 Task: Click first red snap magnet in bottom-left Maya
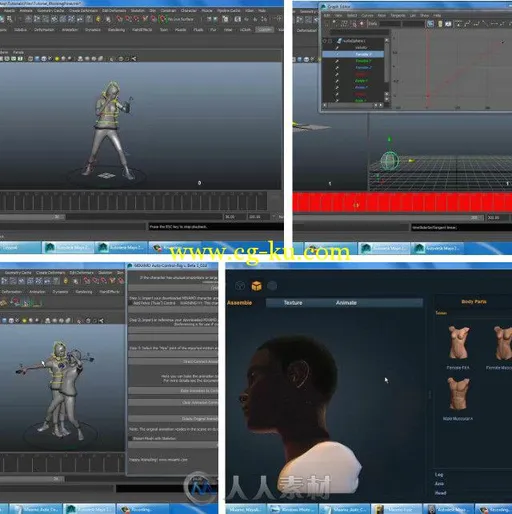click(87, 281)
